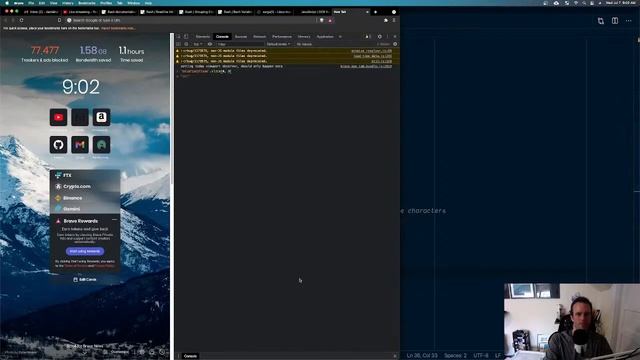The image size is (640, 360).
Task: Open the extensions puzzle icon
Action: pyautogui.click(x=386, y=20)
